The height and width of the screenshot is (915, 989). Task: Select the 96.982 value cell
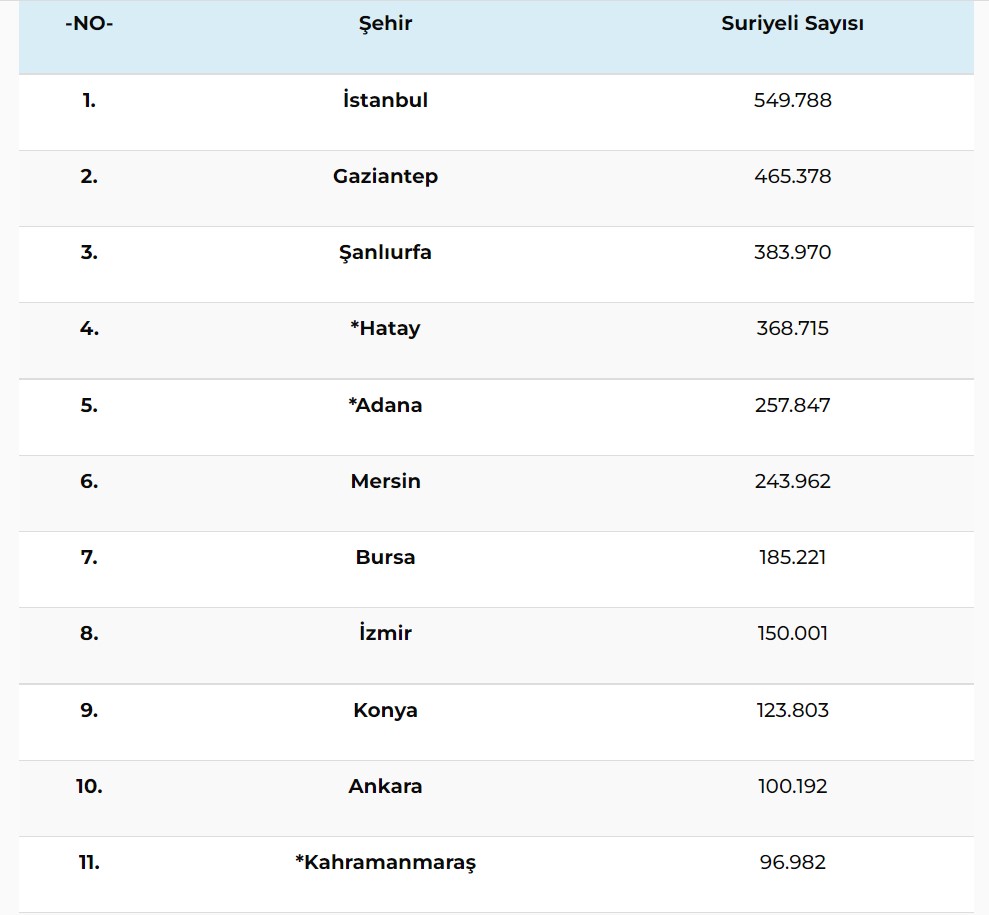pos(792,862)
